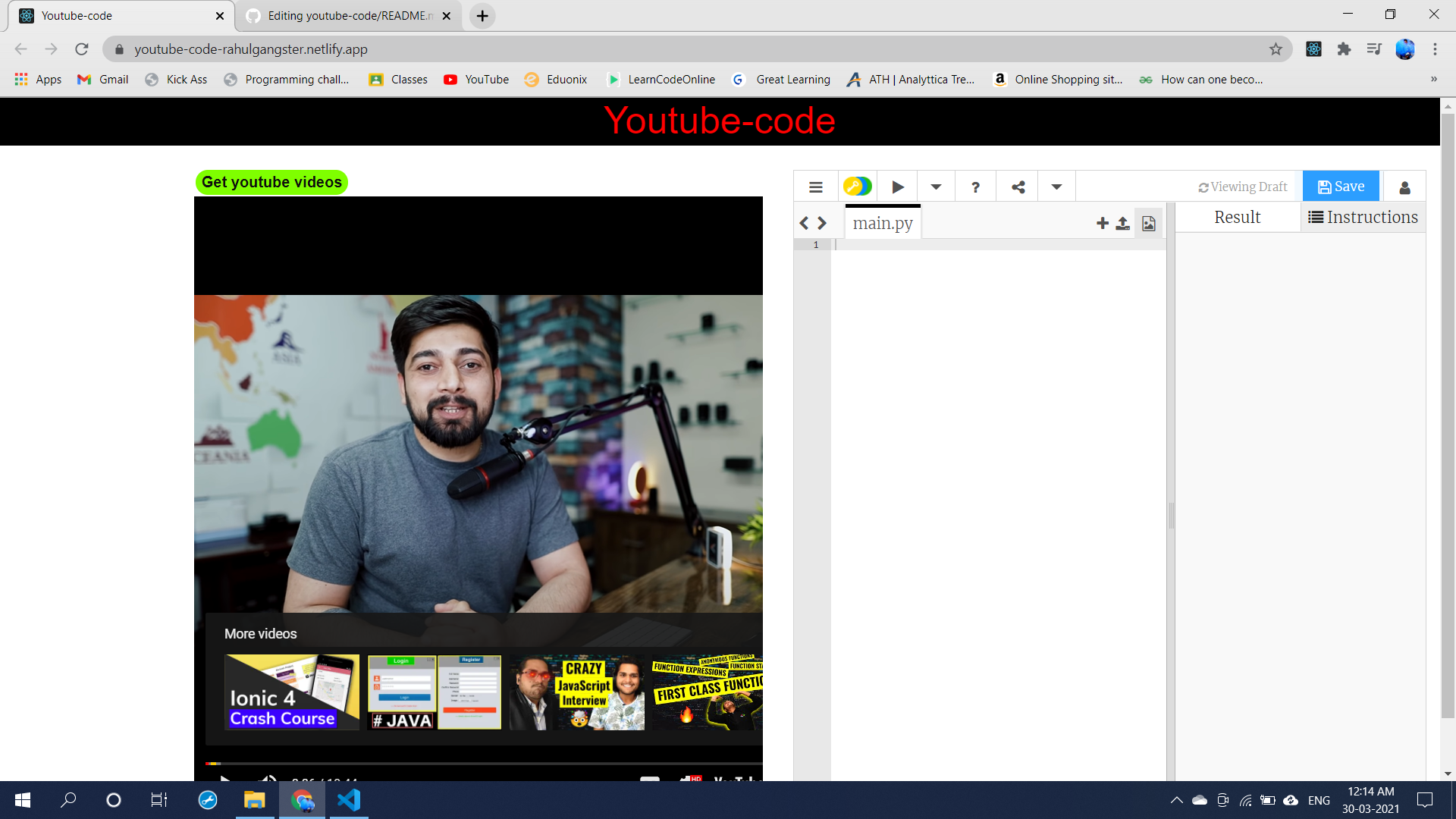Open the Gmail bookmark
Screen dimensions: 1456x819
coord(103,80)
